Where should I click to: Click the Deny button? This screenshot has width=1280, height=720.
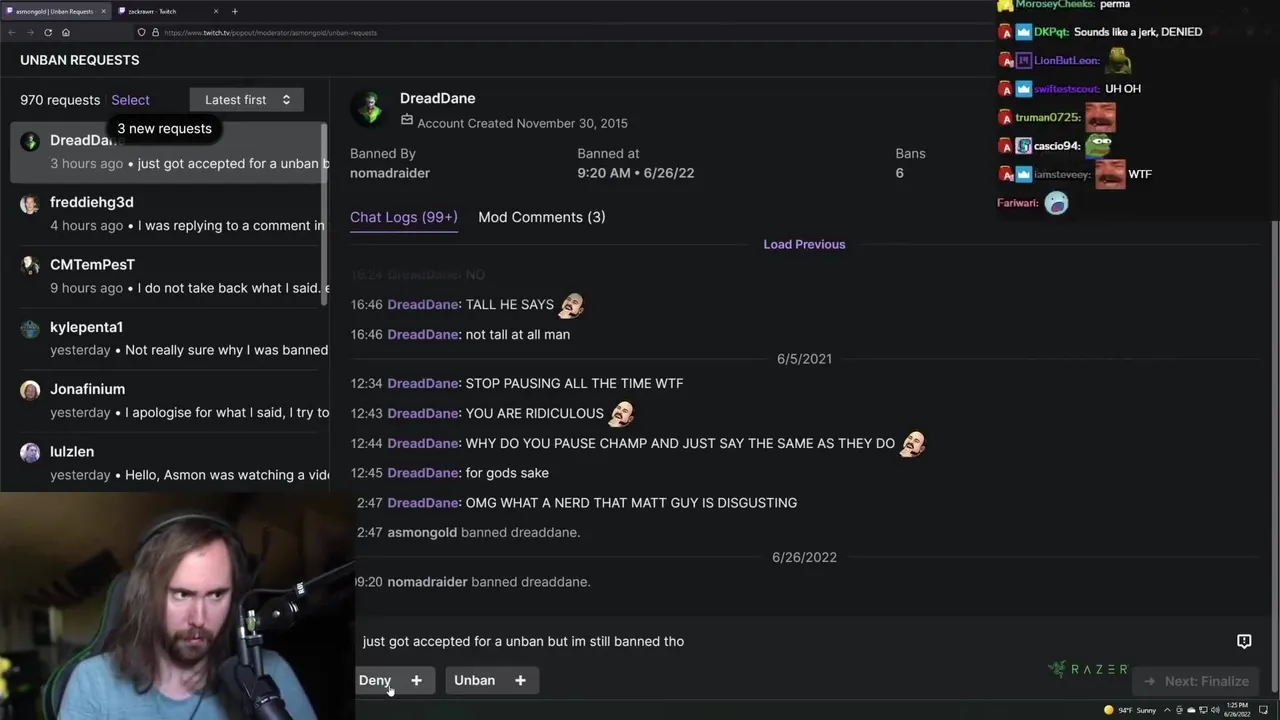tap(375, 681)
